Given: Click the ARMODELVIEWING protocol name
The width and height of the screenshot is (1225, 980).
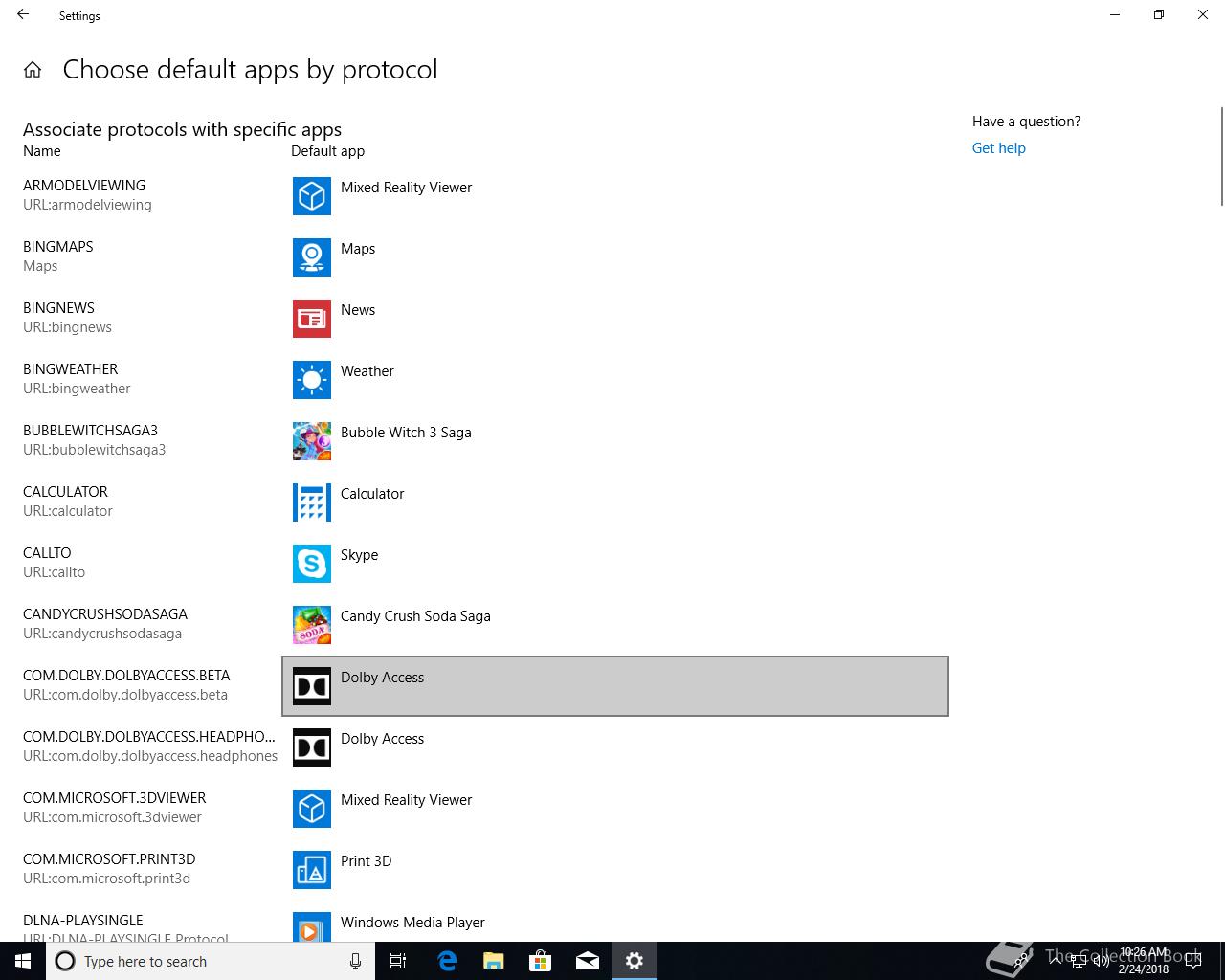Looking at the screenshot, I should point(84,186).
